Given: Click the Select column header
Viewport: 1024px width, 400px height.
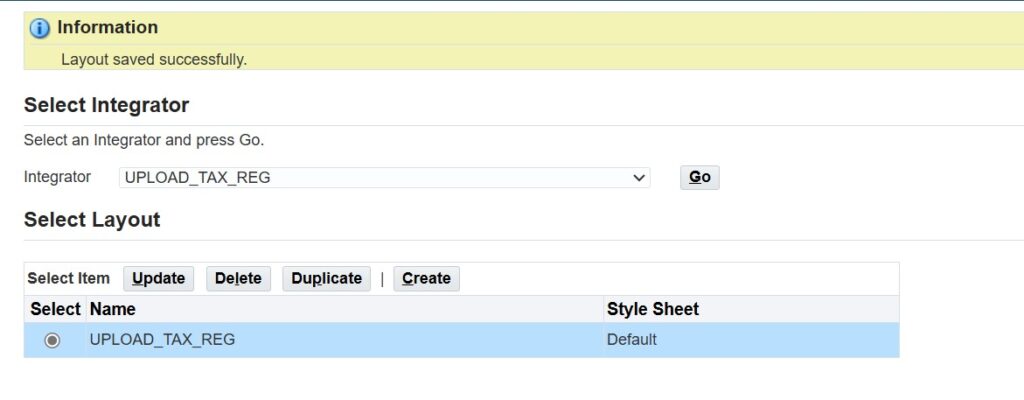Looking at the screenshot, I should pyautogui.click(x=55, y=309).
